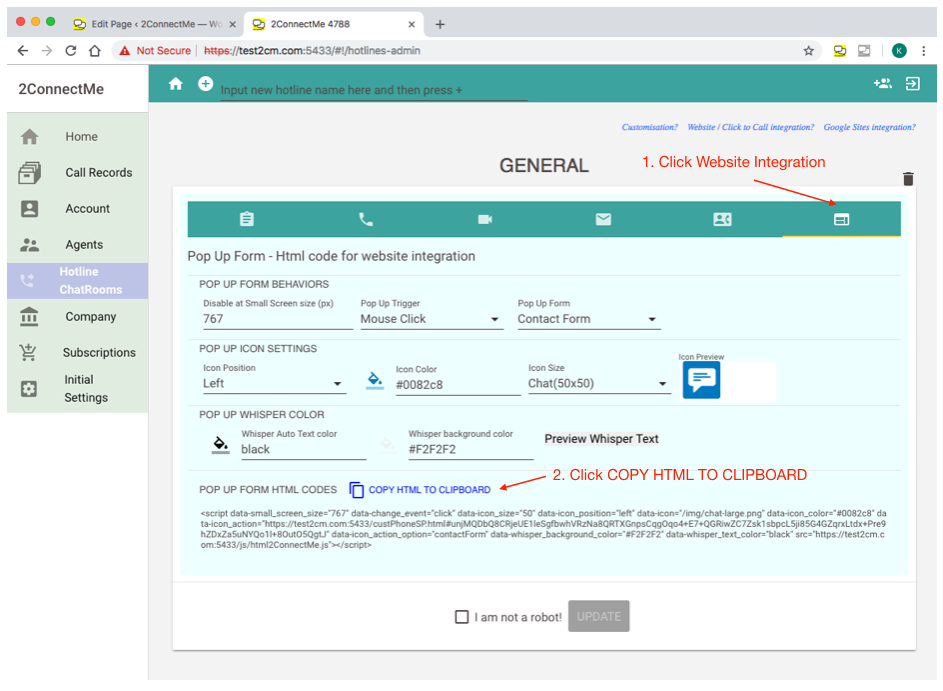Open Google Sites integration? link
The image size is (943, 691).
tap(870, 127)
